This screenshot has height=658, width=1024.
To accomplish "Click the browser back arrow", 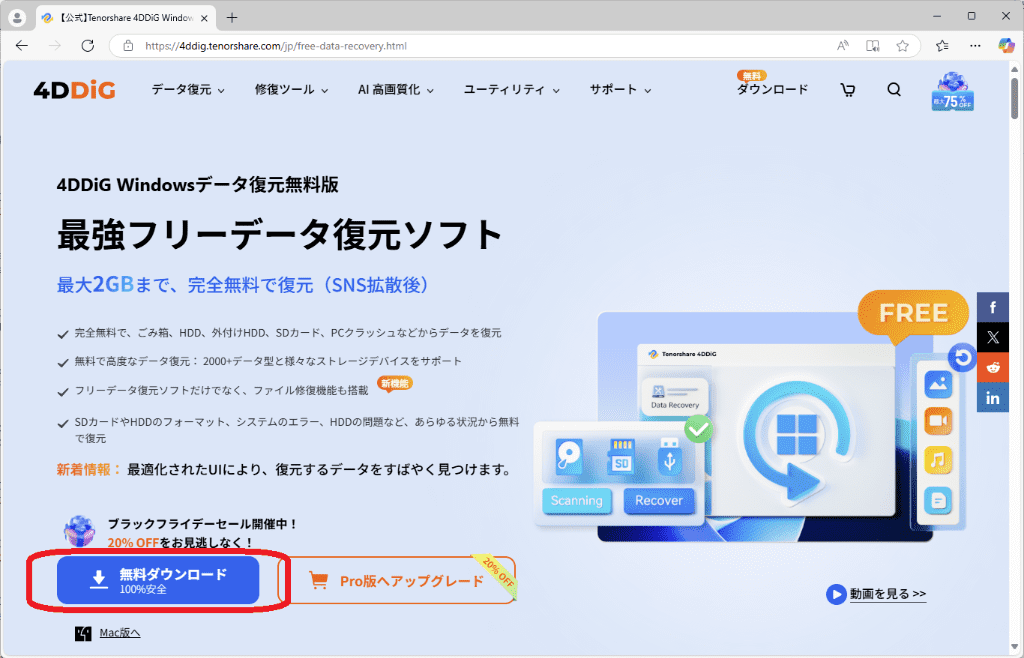I will coord(22,46).
